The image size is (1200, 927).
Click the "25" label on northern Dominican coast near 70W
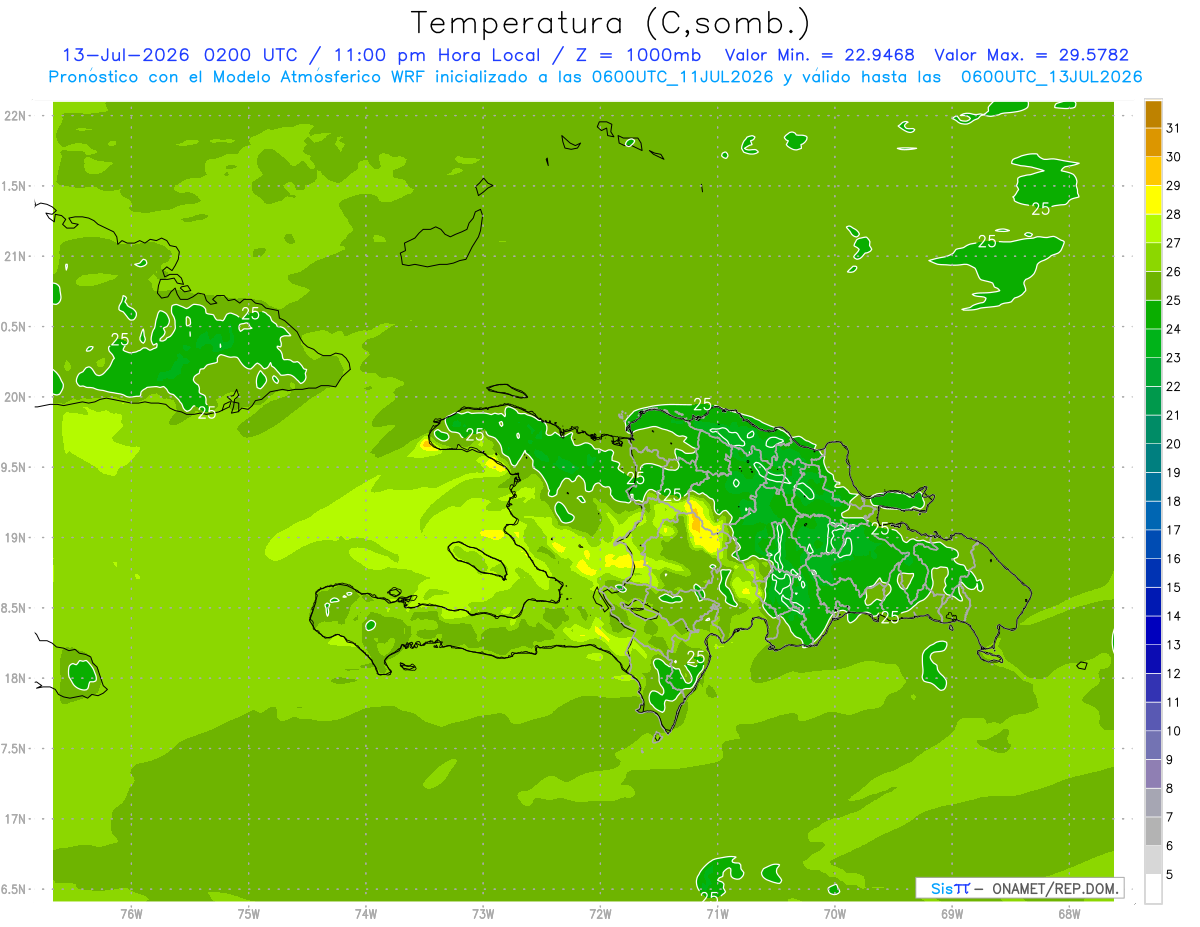tap(702, 404)
